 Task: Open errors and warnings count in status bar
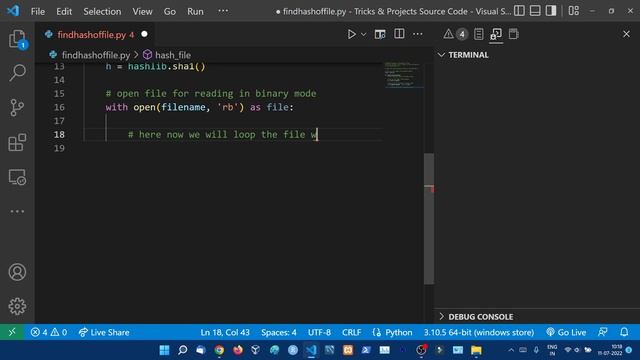pyautogui.click(x=49, y=332)
